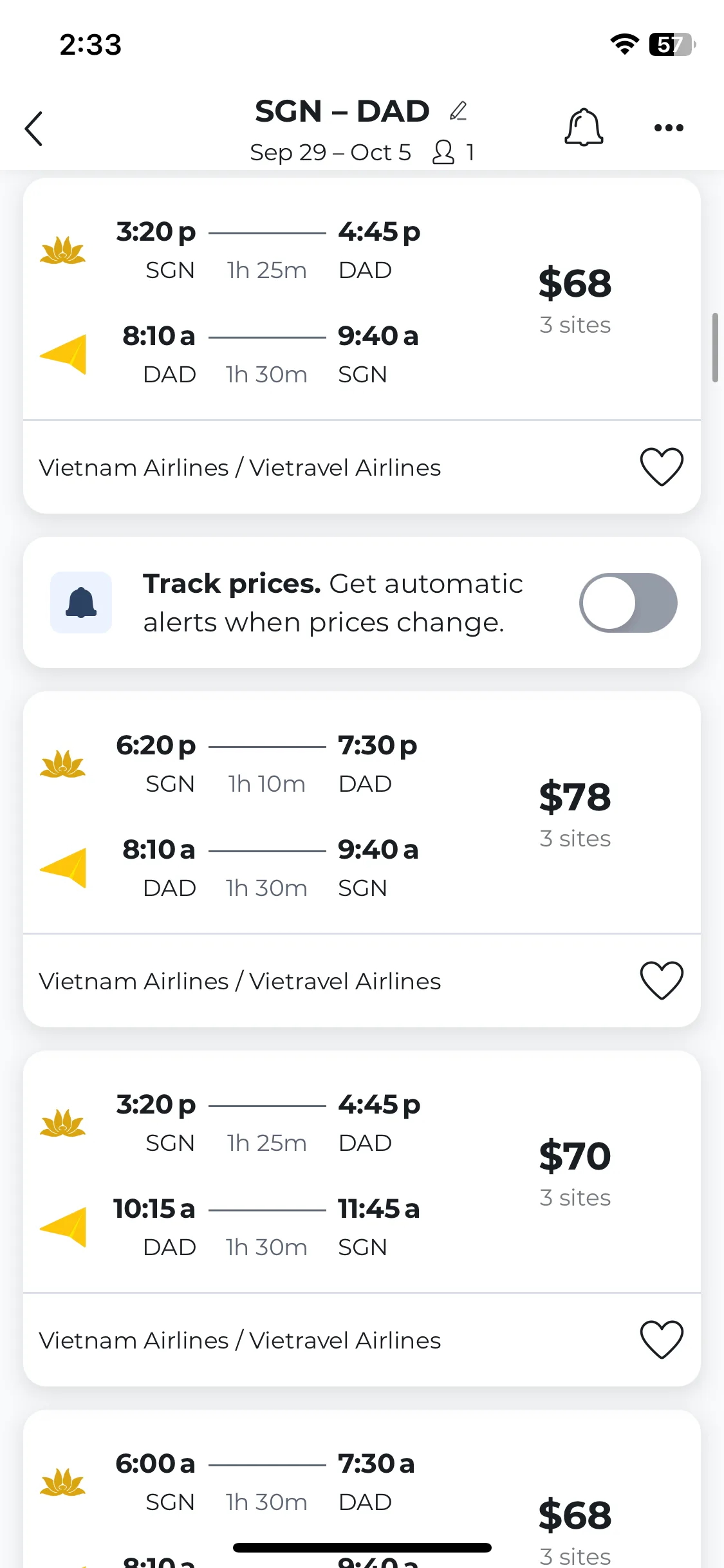This screenshot has width=724, height=1568.
Task: Open the 6:20 p to 7:30 p flight
Action: (x=266, y=764)
